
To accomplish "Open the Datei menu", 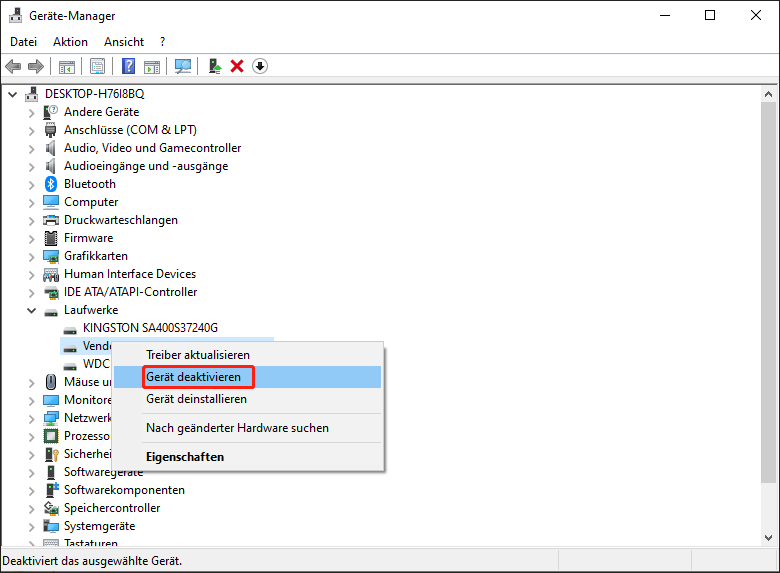I will click(23, 42).
